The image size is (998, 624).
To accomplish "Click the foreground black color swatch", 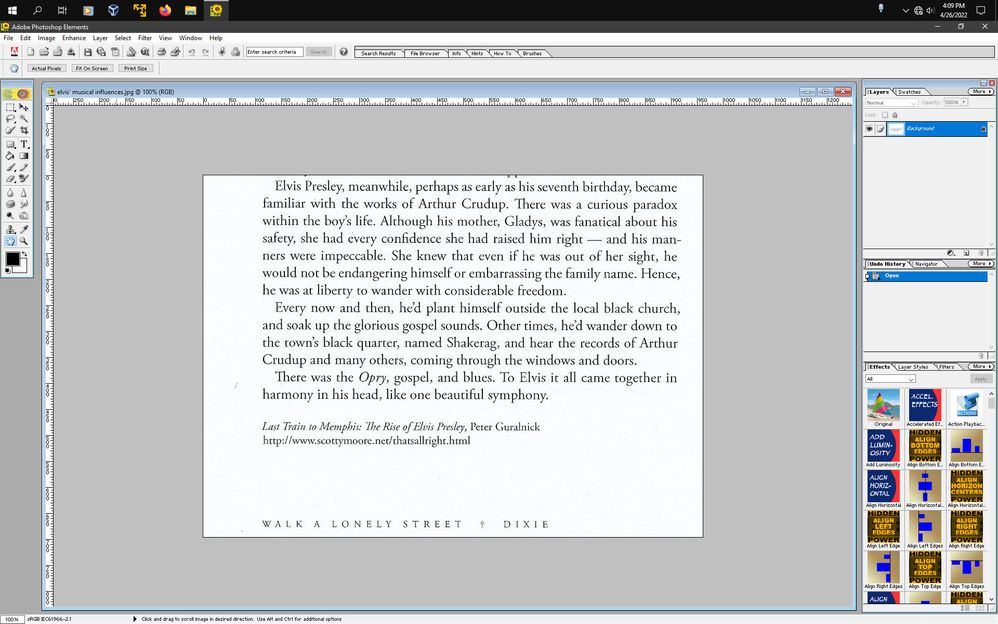I will (12, 259).
